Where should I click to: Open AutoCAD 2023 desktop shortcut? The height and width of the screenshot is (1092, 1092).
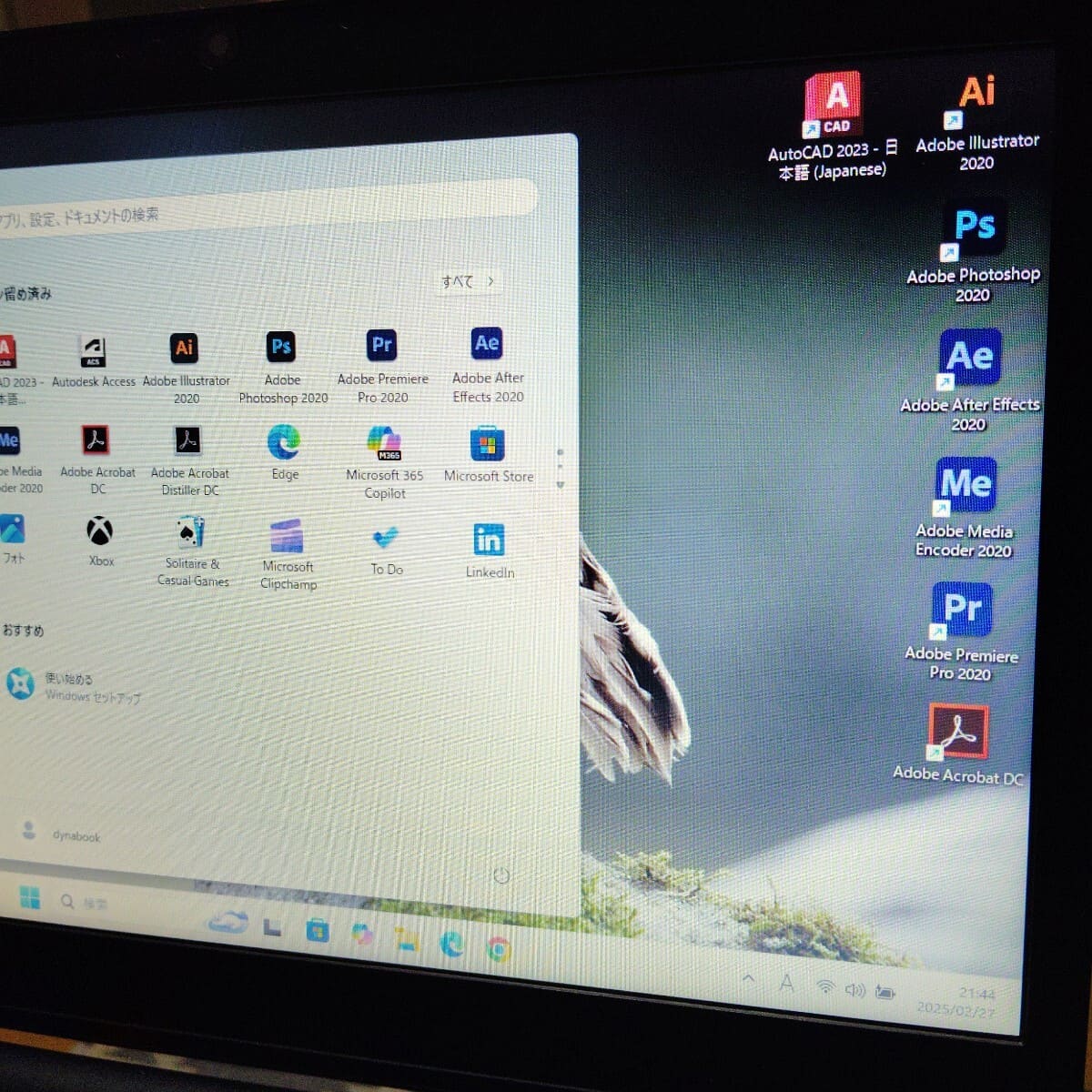[833, 126]
